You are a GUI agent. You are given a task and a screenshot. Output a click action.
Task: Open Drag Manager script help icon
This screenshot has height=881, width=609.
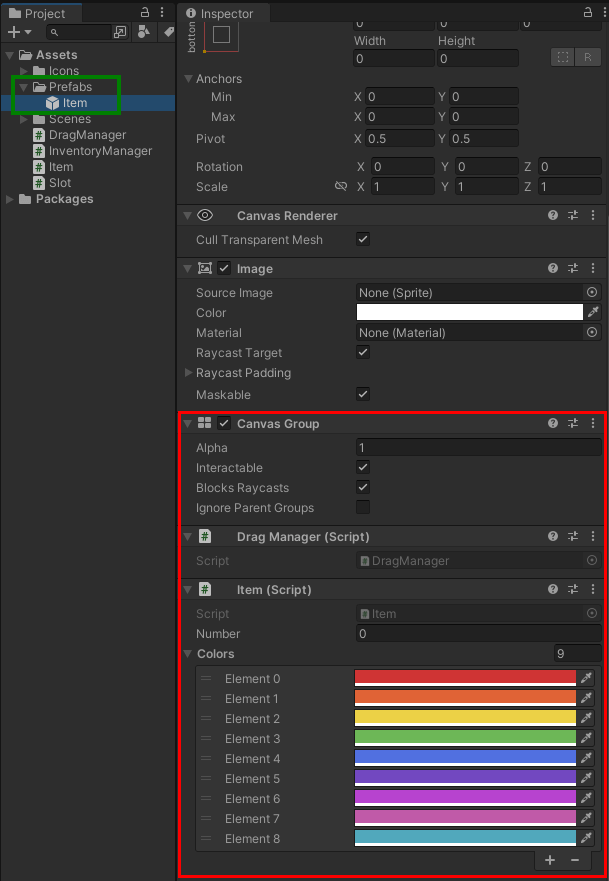click(553, 537)
